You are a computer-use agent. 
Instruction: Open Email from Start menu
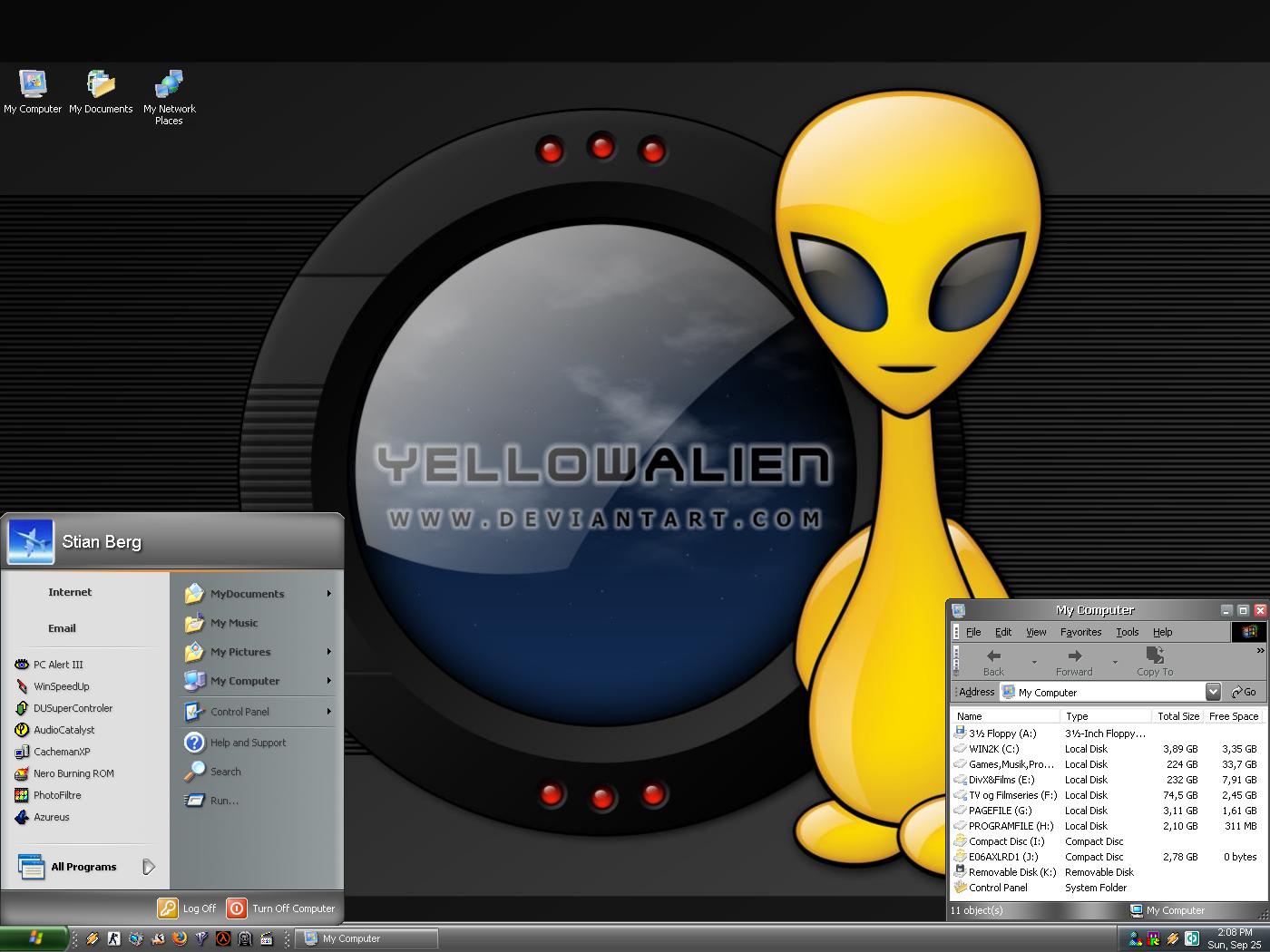[x=62, y=628]
